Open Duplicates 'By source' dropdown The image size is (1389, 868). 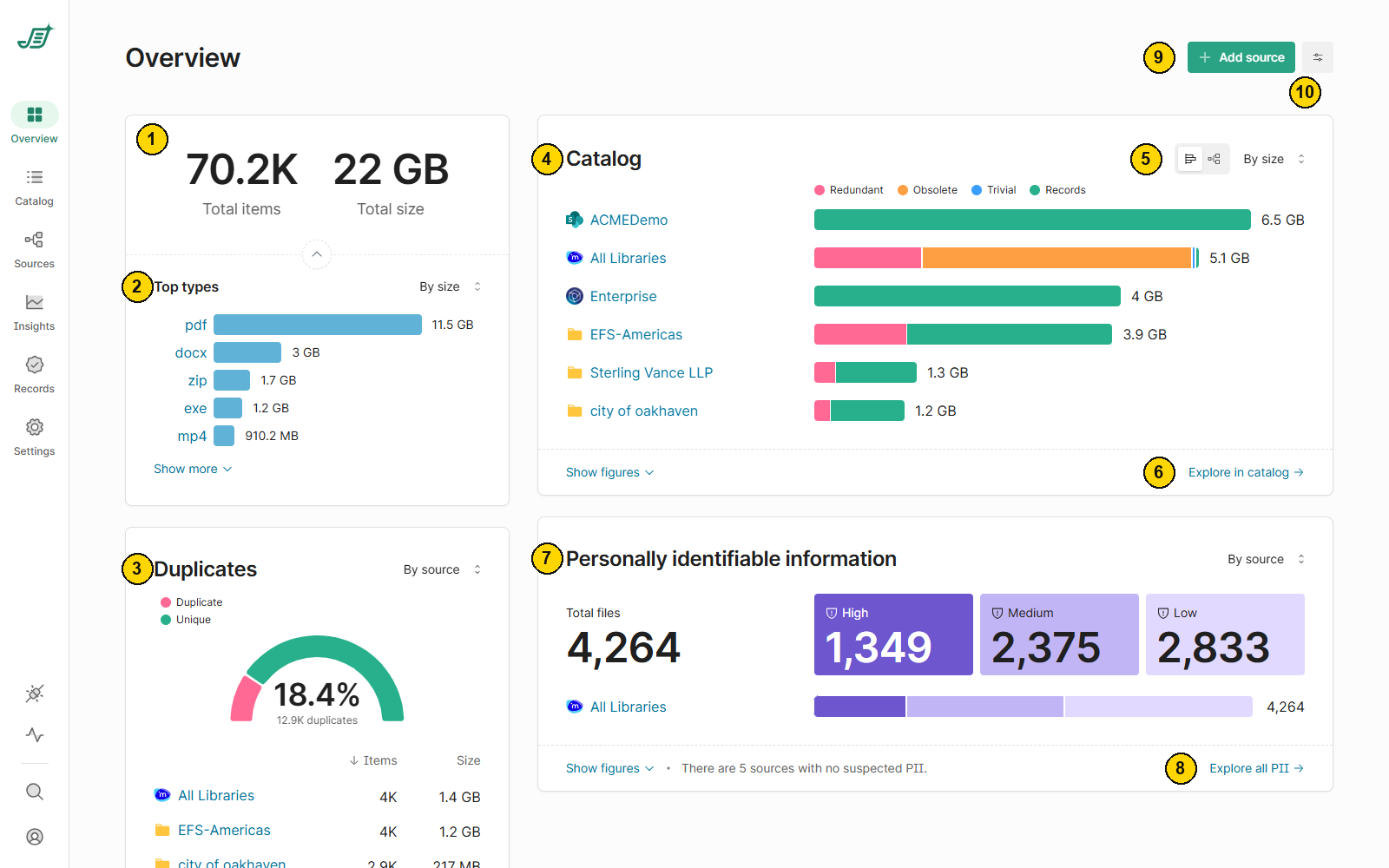[442, 569]
